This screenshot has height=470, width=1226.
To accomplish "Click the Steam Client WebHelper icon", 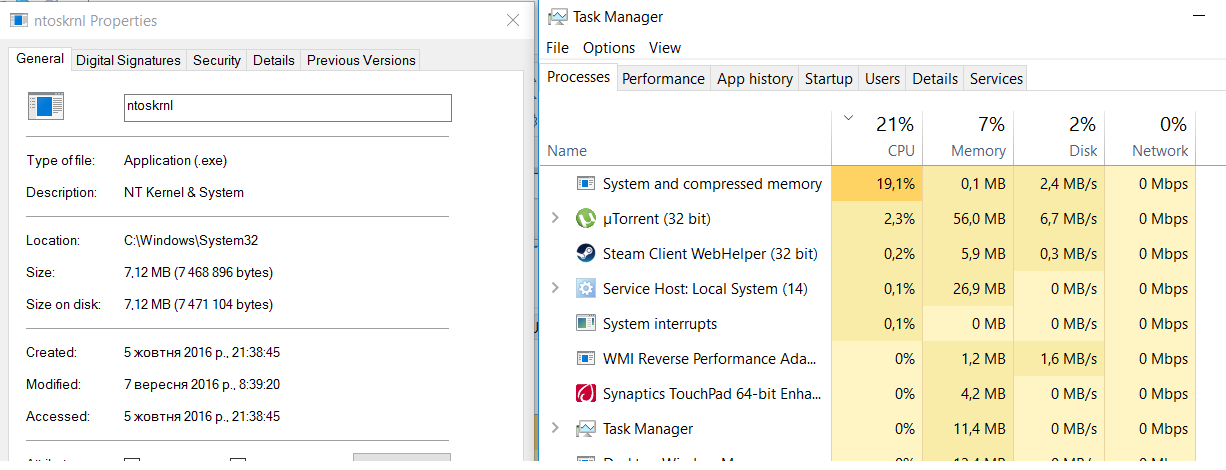I will (586, 254).
